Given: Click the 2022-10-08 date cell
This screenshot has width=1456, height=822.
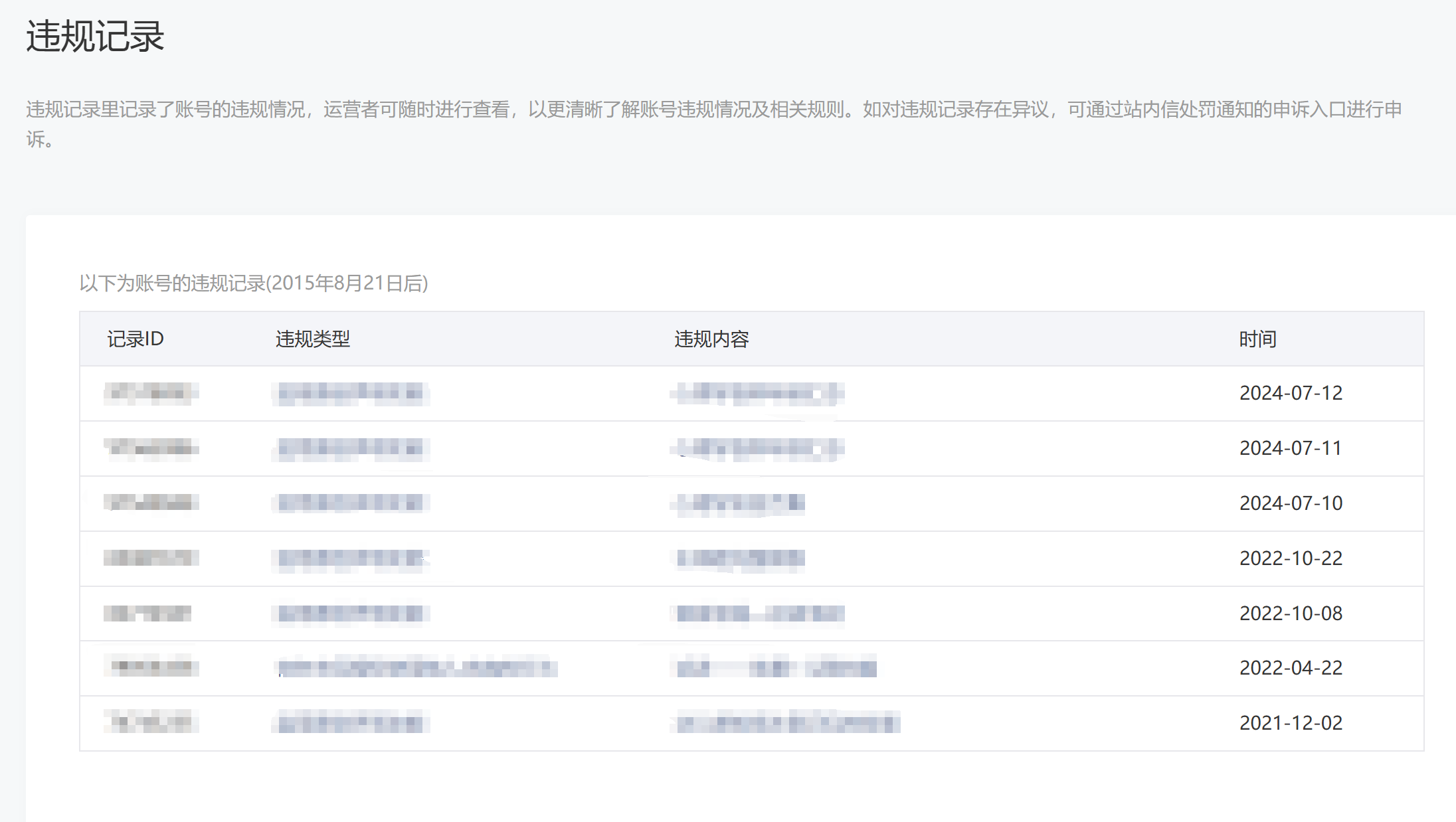Looking at the screenshot, I should [1291, 614].
